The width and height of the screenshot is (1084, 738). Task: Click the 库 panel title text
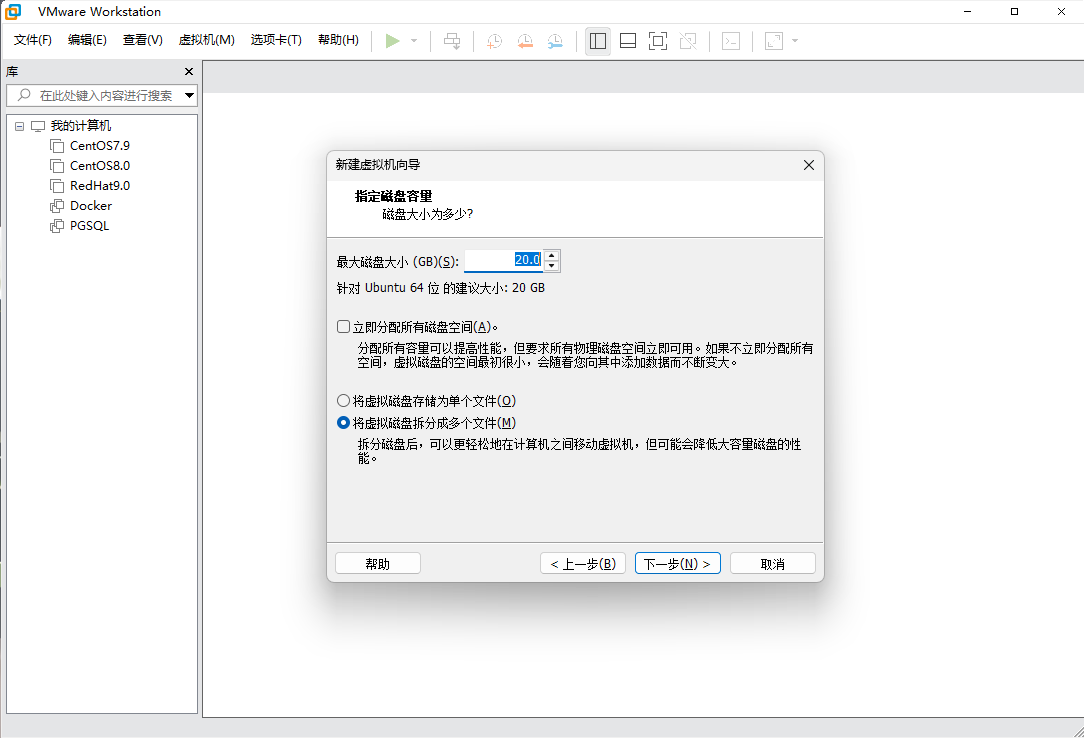tap(12, 71)
